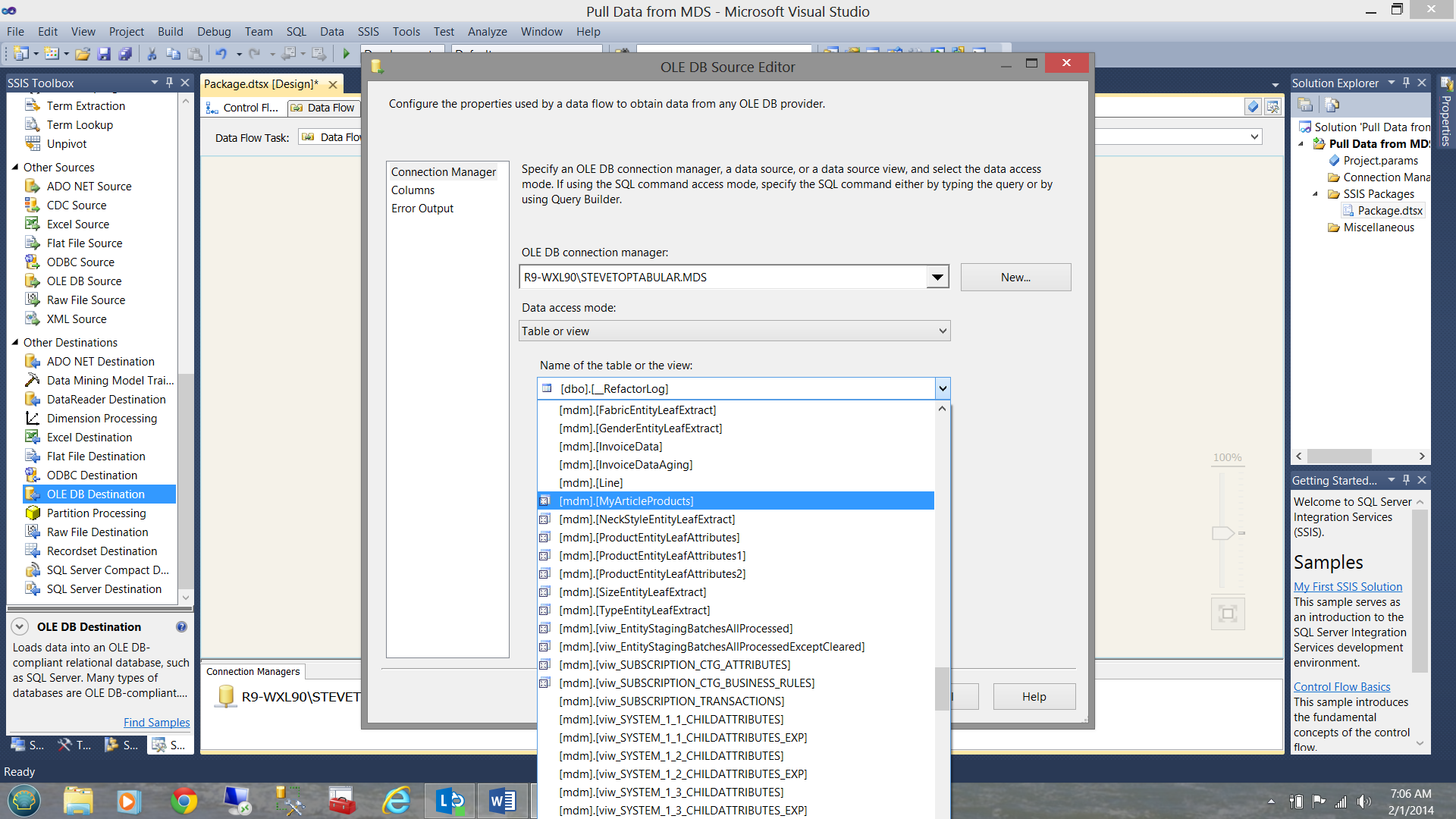
Task: Select the Connection Manager tab in editor
Action: coord(443,171)
